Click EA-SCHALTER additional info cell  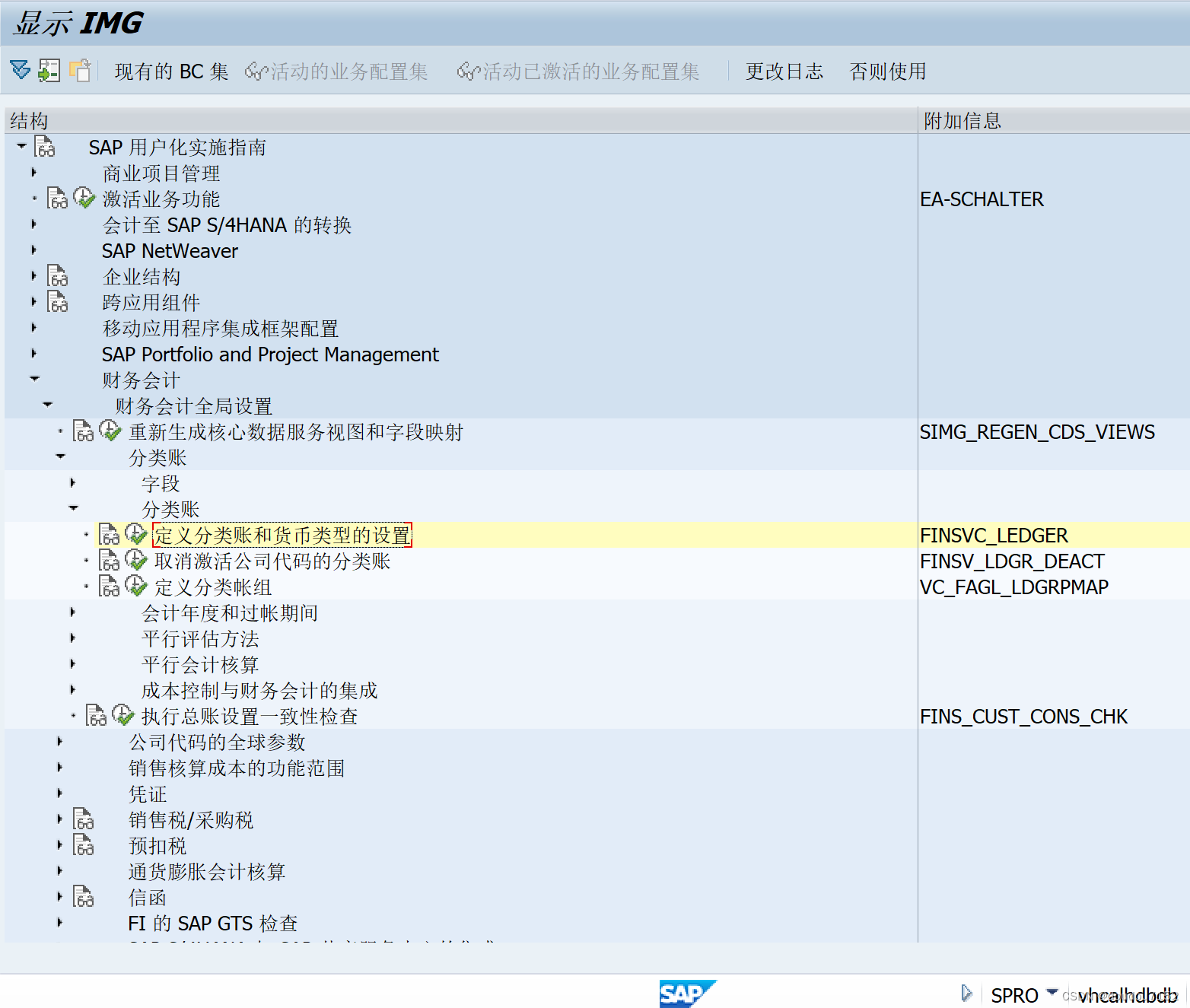(982, 199)
